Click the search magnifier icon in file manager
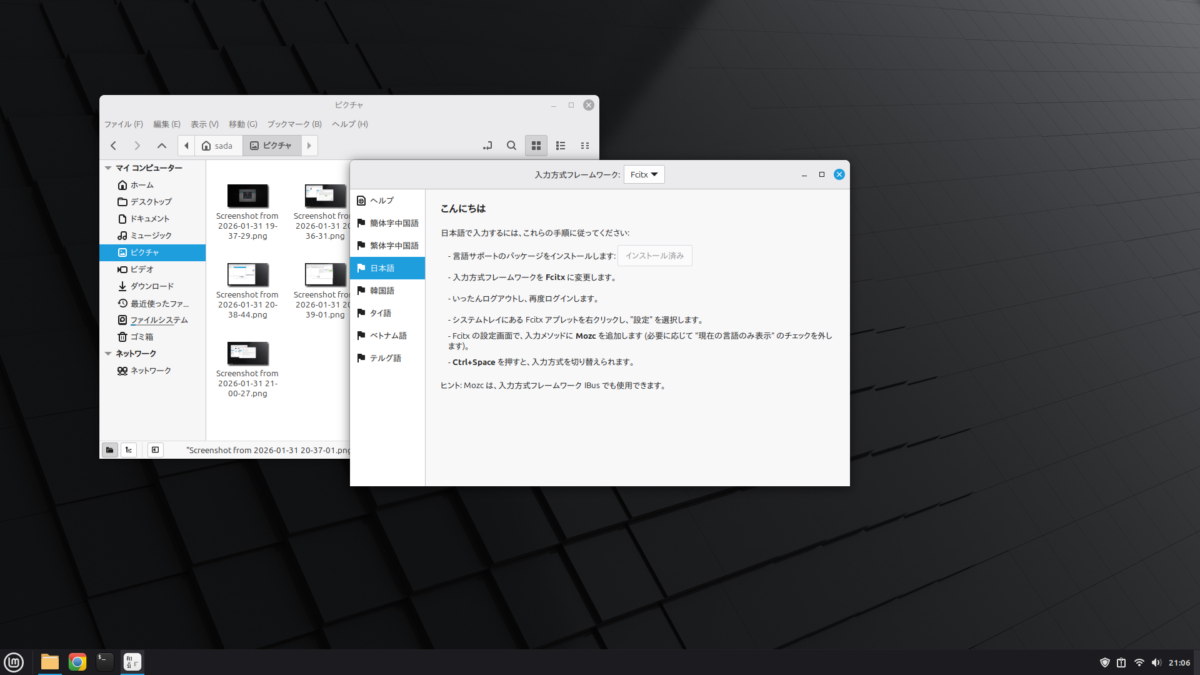This screenshot has width=1200, height=675. [x=511, y=146]
